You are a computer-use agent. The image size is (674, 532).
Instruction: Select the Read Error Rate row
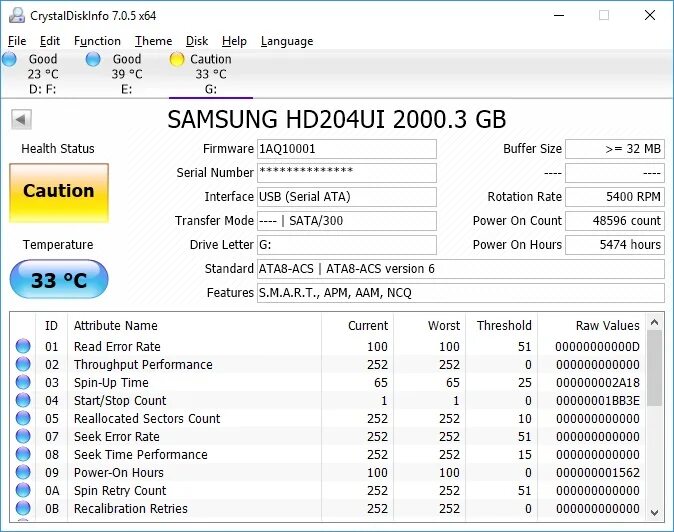(x=328, y=346)
